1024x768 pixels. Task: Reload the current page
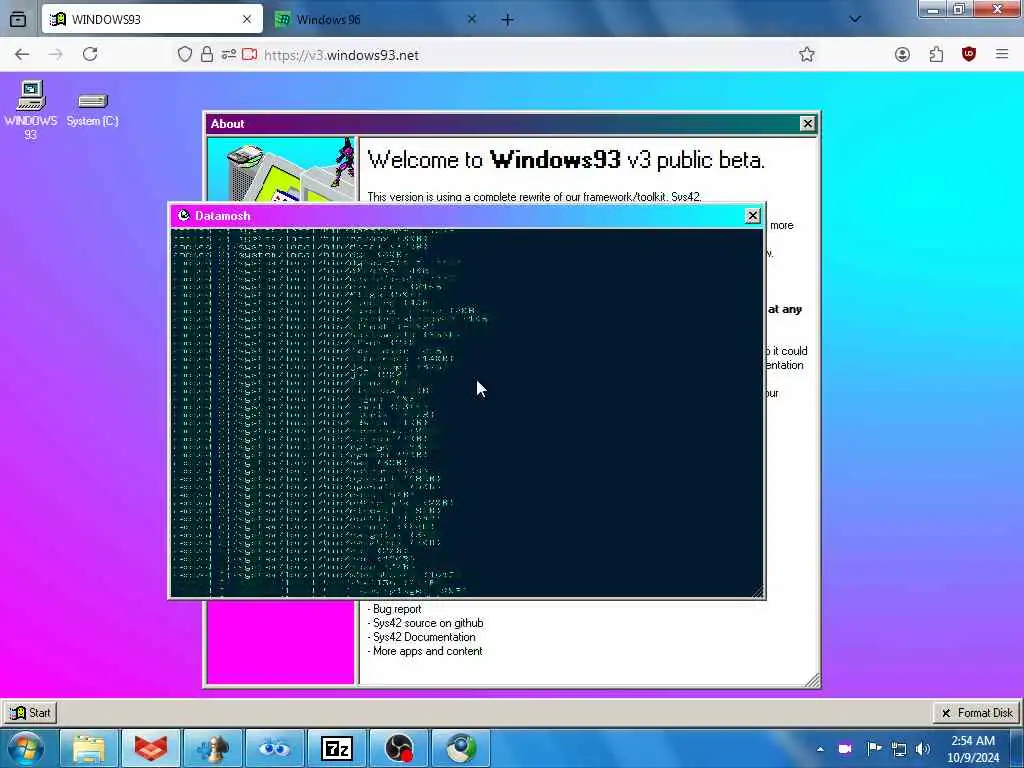coord(90,54)
